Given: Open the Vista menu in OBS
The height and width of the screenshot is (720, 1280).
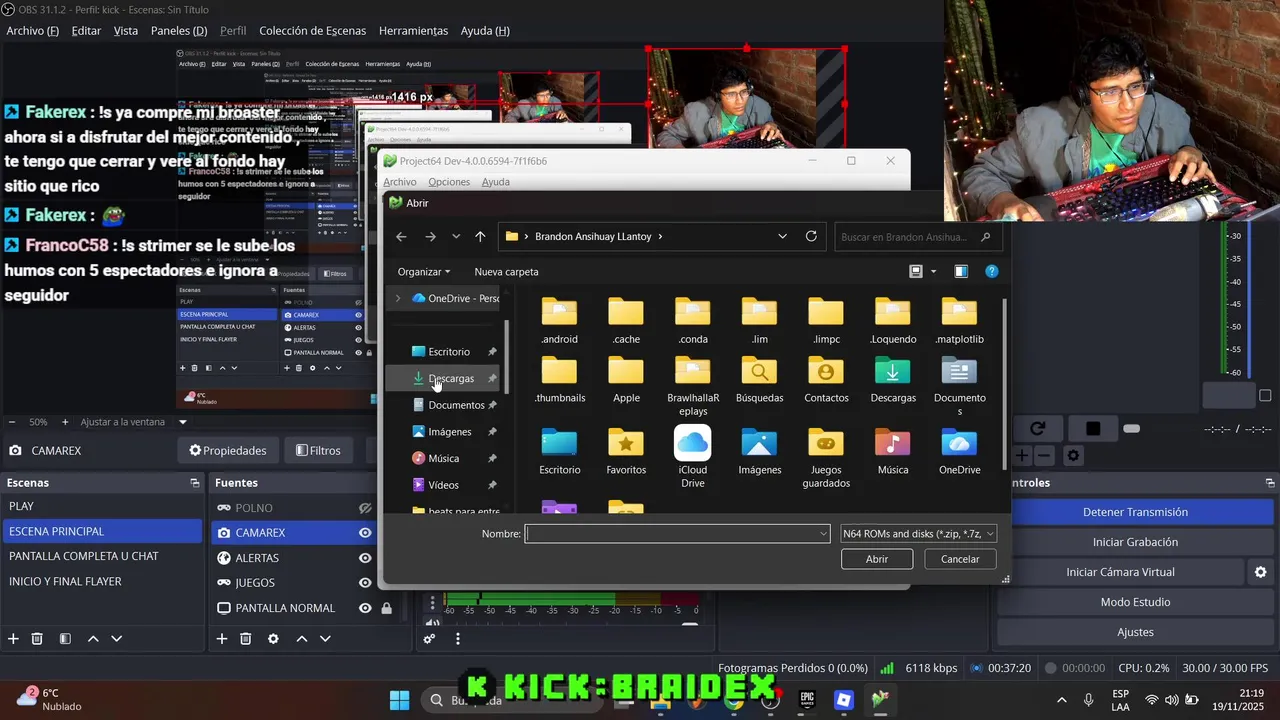Looking at the screenshot, I should pos(126,30).
